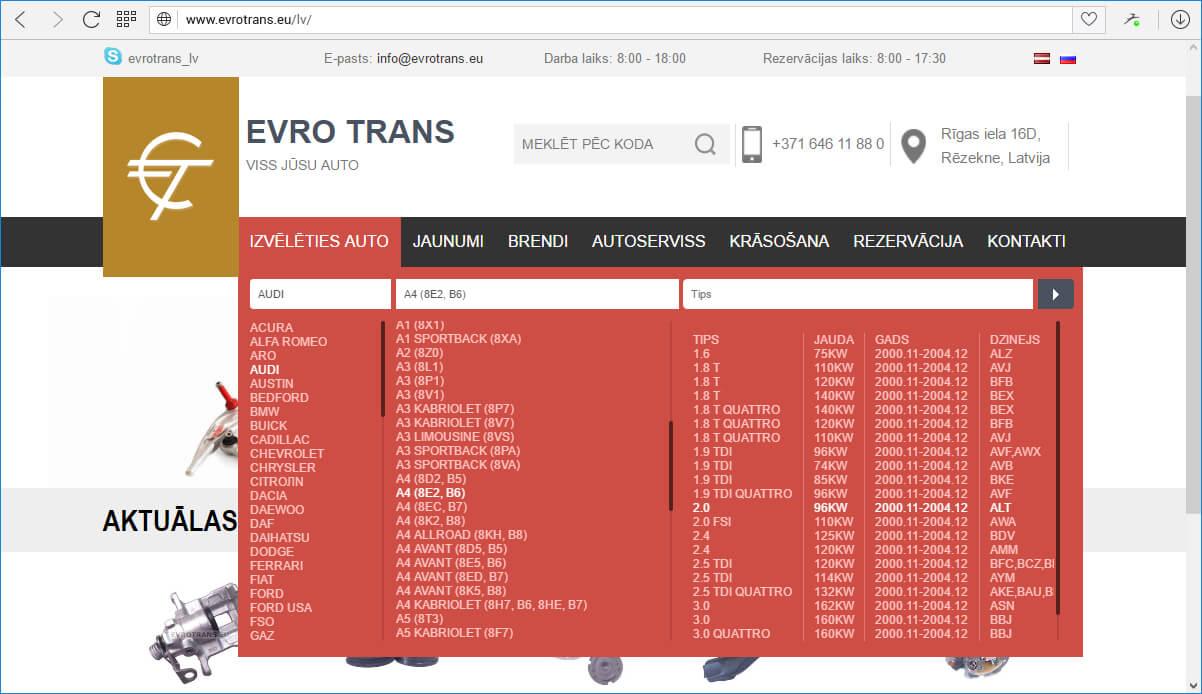Click the model list scrollbar
The image size is (1202, 694).
[672, 466]
